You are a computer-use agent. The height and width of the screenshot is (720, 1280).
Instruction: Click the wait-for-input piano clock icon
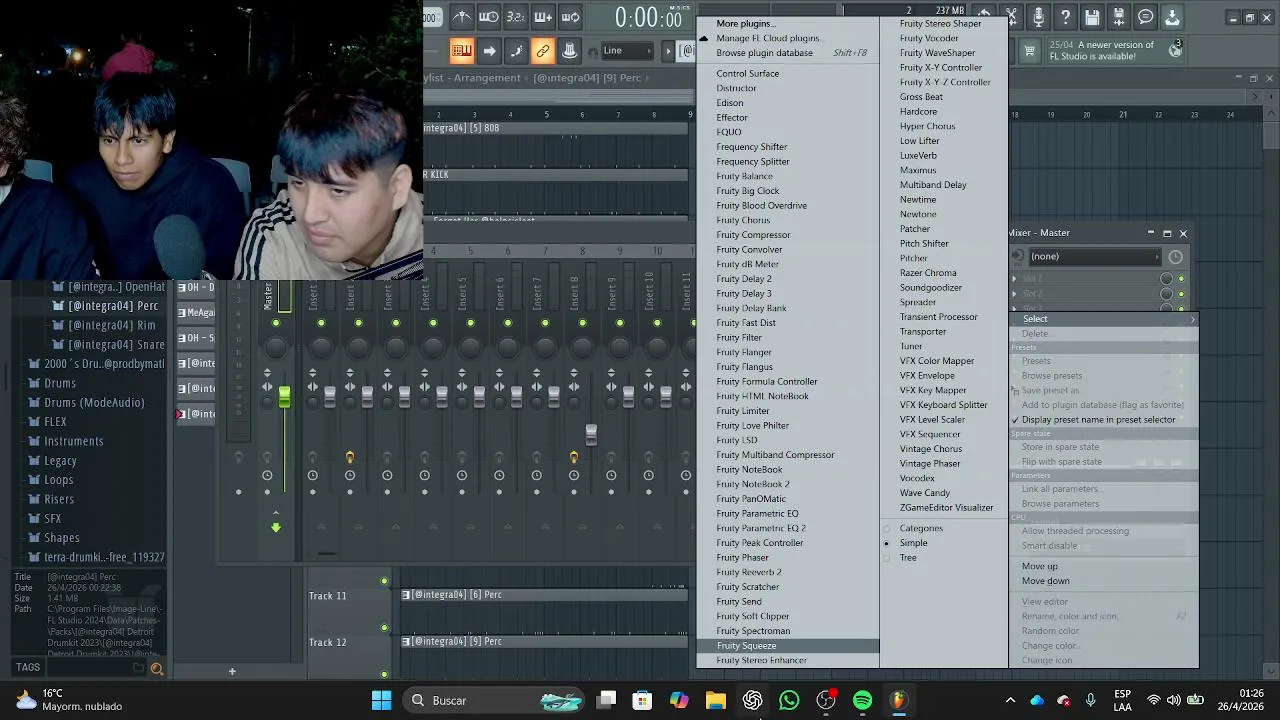click(x=489, y=17)
